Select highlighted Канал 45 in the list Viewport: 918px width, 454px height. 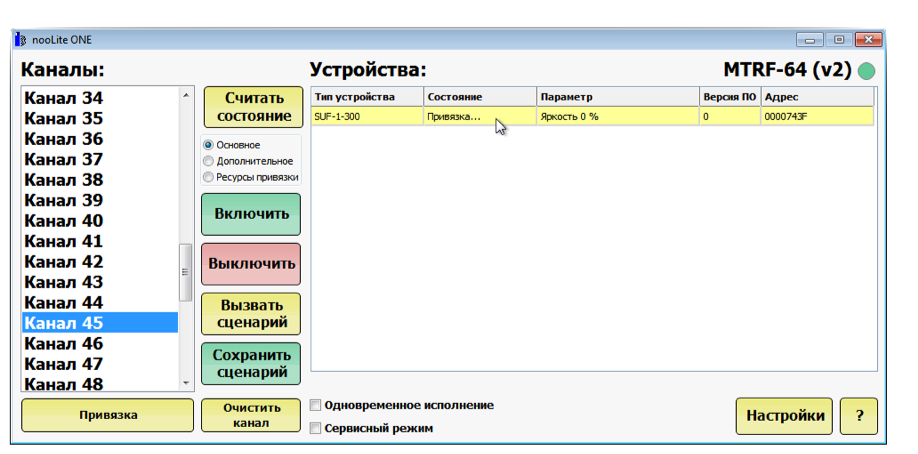point(100,323)
